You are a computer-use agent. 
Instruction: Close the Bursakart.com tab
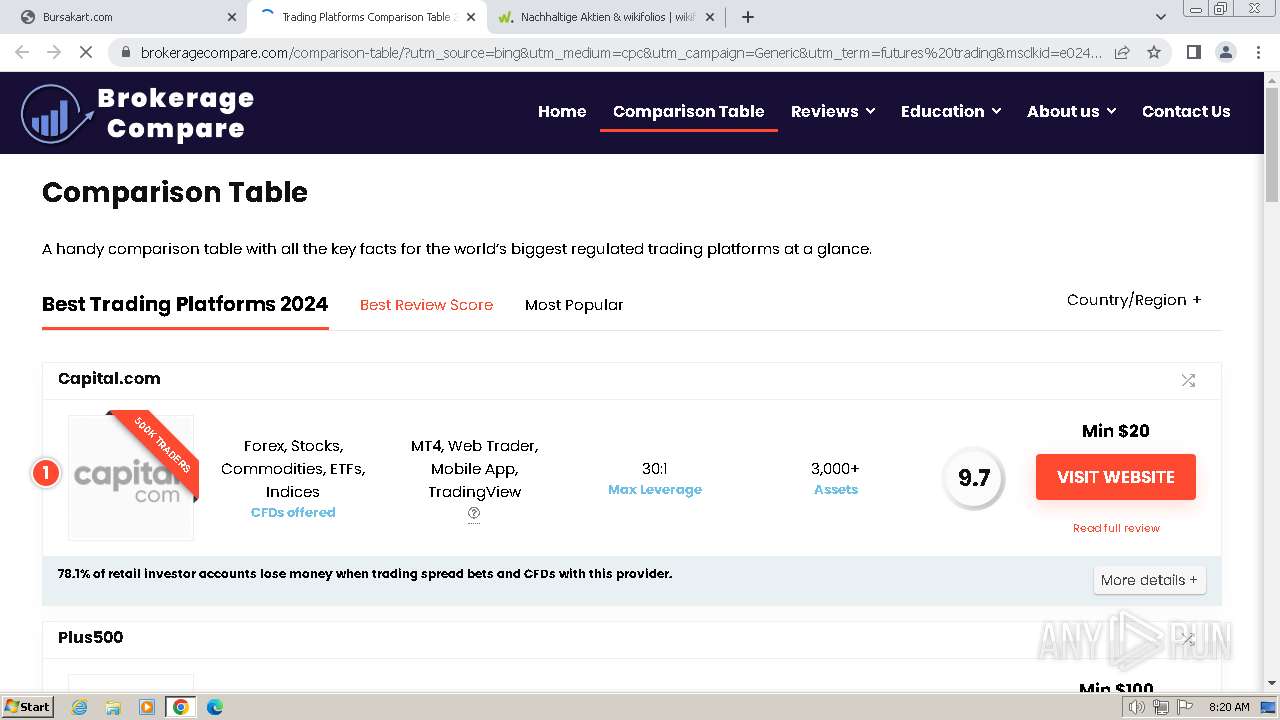(x=232, y=17)
